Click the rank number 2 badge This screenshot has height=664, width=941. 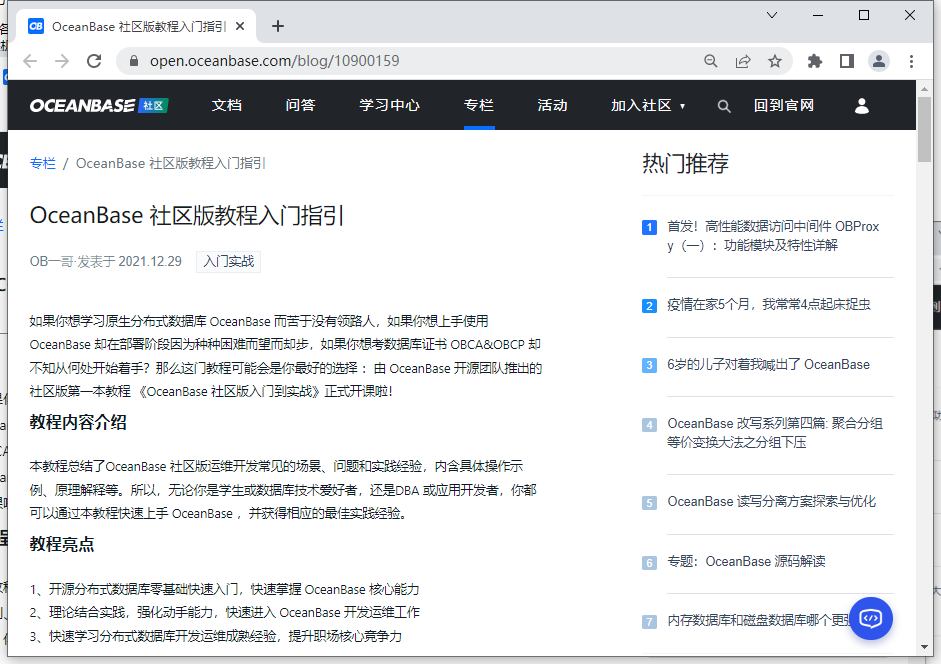(x=649, y=306)
